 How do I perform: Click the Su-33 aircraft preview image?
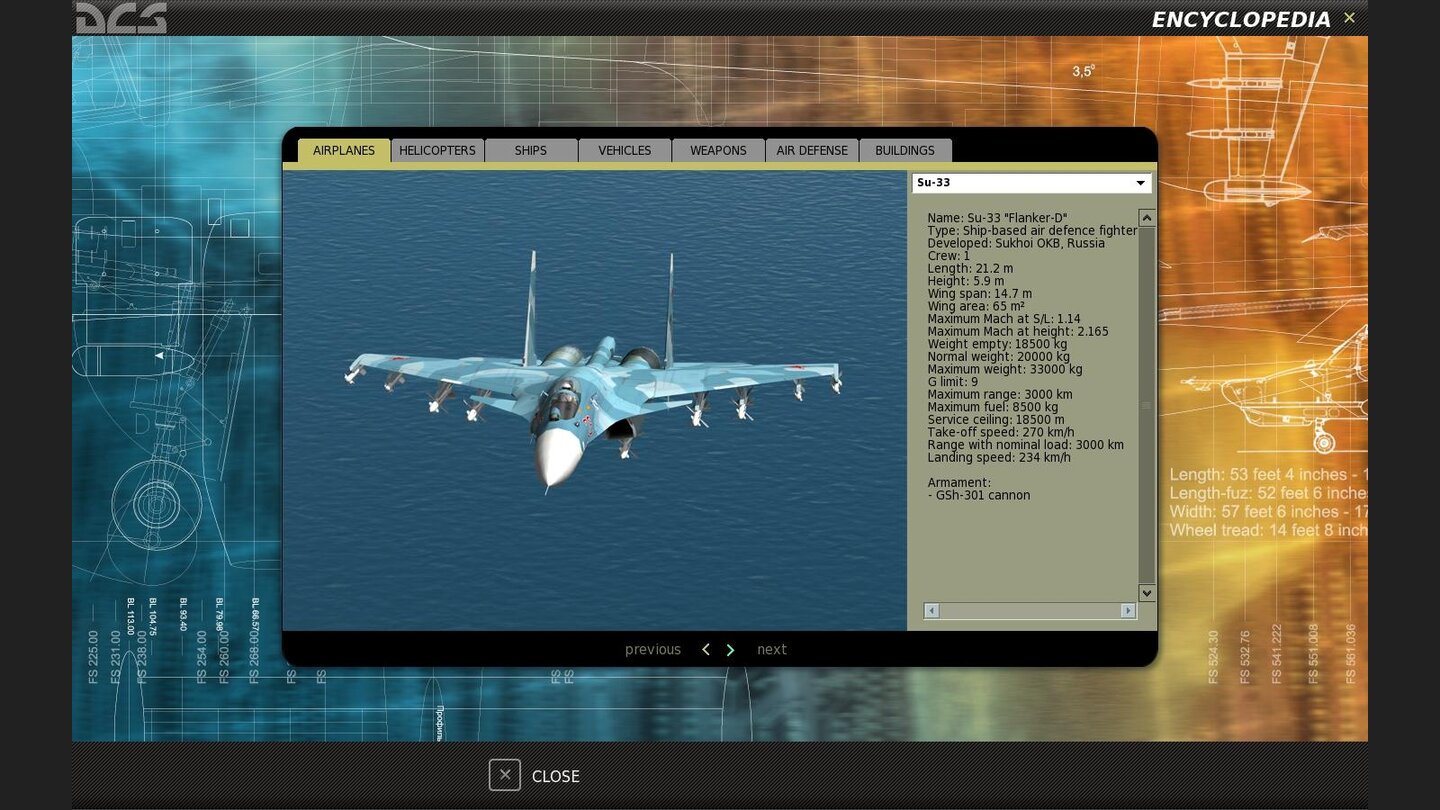(595, 400)
